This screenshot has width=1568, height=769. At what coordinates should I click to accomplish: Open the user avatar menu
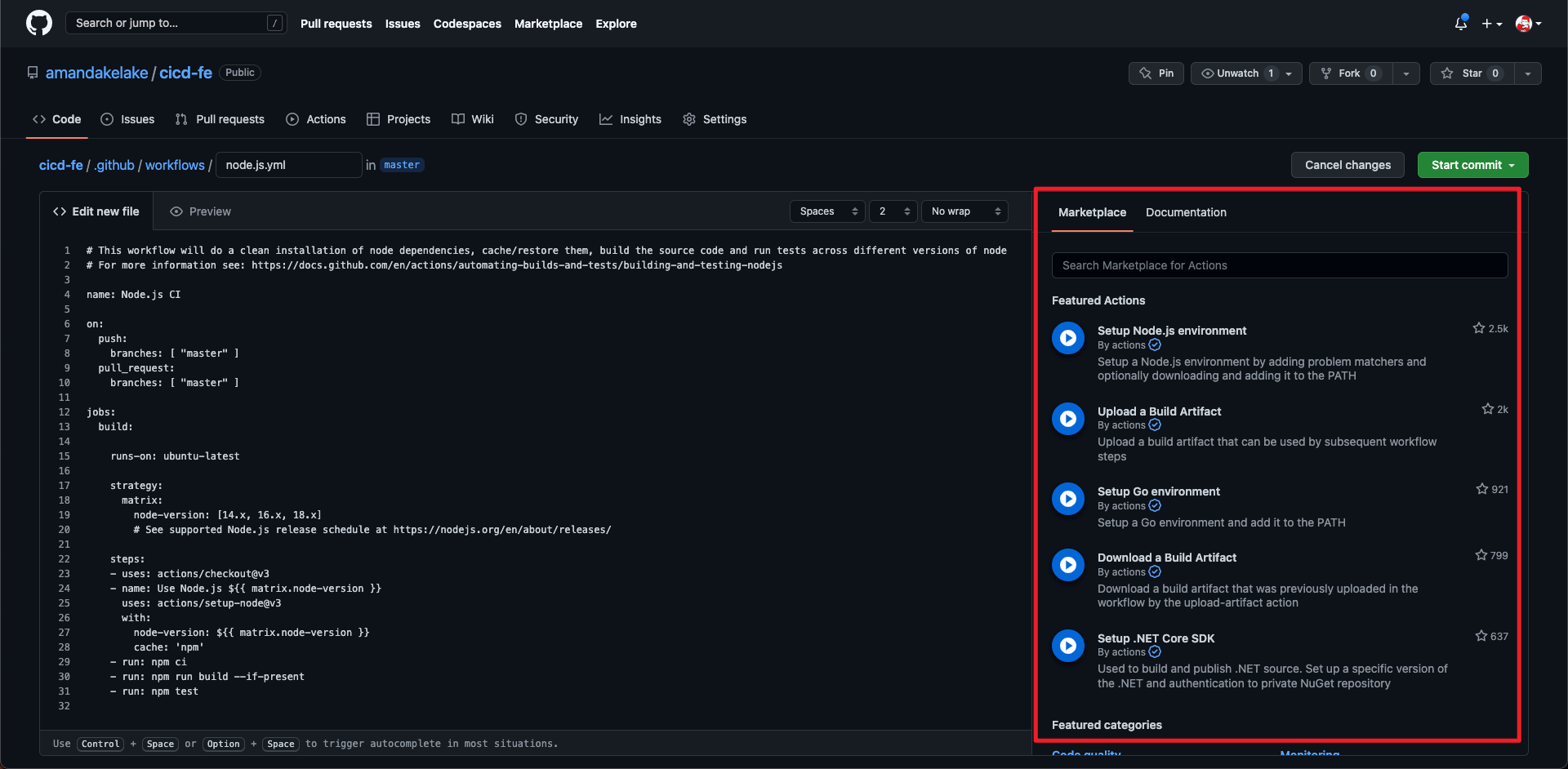point(1528,24)
